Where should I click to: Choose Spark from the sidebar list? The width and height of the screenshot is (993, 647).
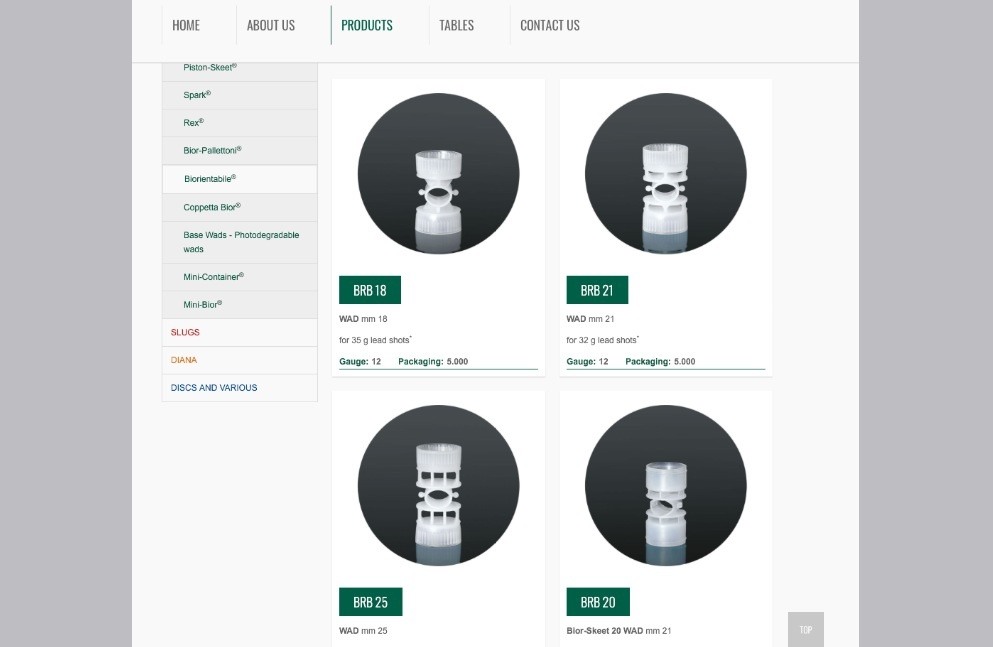pyautogui.click(x=197, y=95)
